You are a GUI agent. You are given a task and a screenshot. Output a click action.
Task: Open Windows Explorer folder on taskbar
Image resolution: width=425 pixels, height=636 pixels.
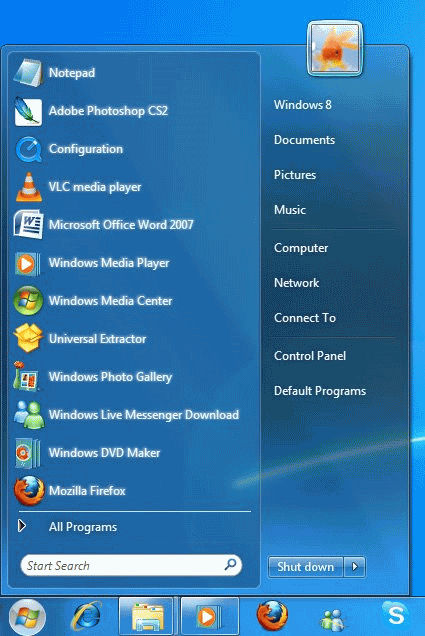tap(146, 617)
